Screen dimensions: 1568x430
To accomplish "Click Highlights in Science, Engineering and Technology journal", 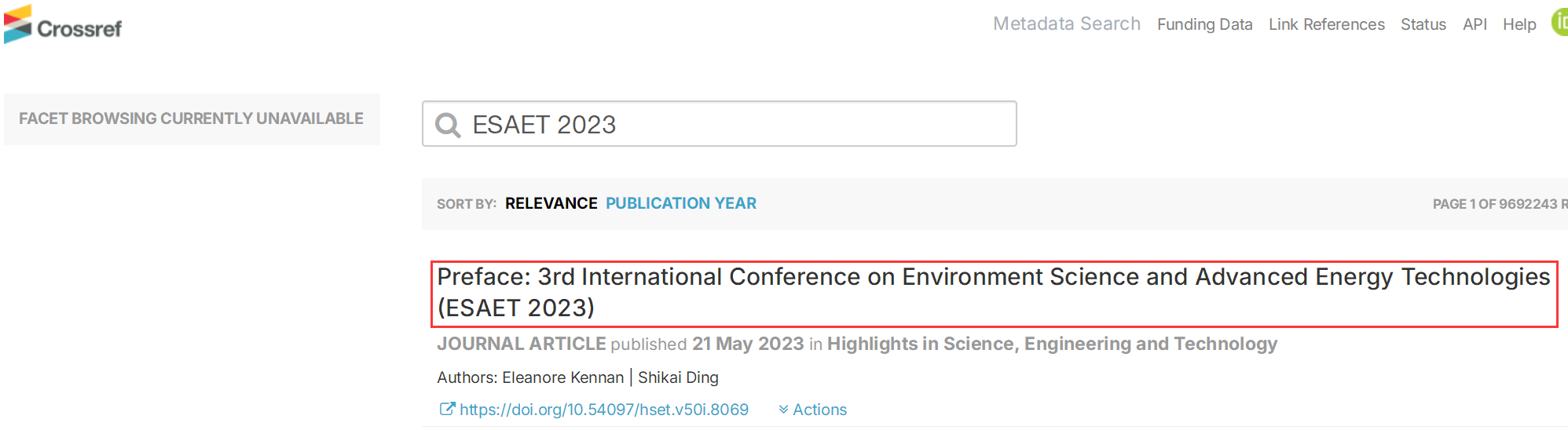I will click(x=1052, y=344).
